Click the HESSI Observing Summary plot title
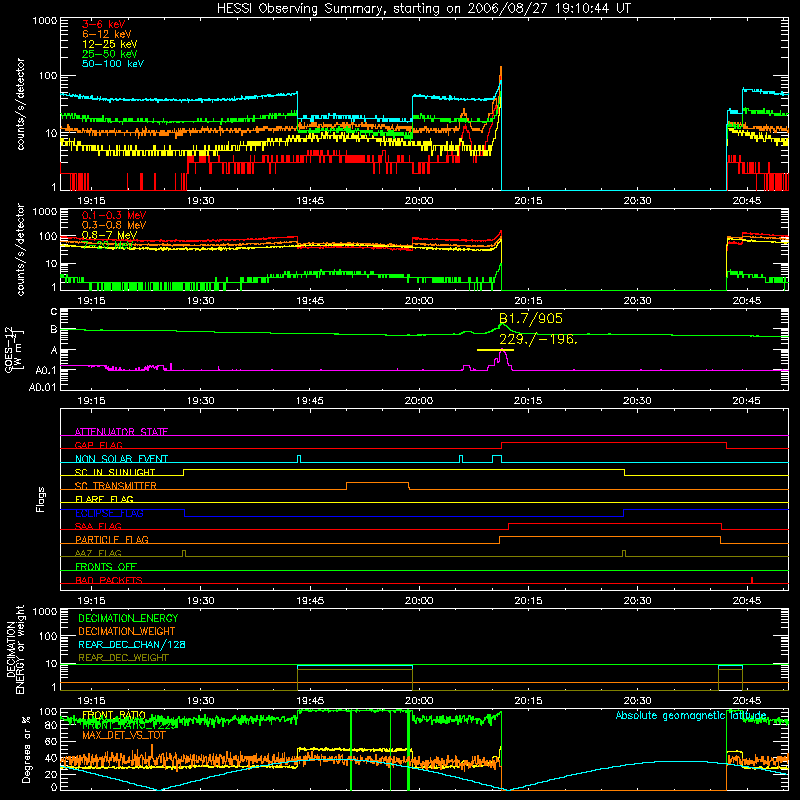 click(x=423, y=9)
